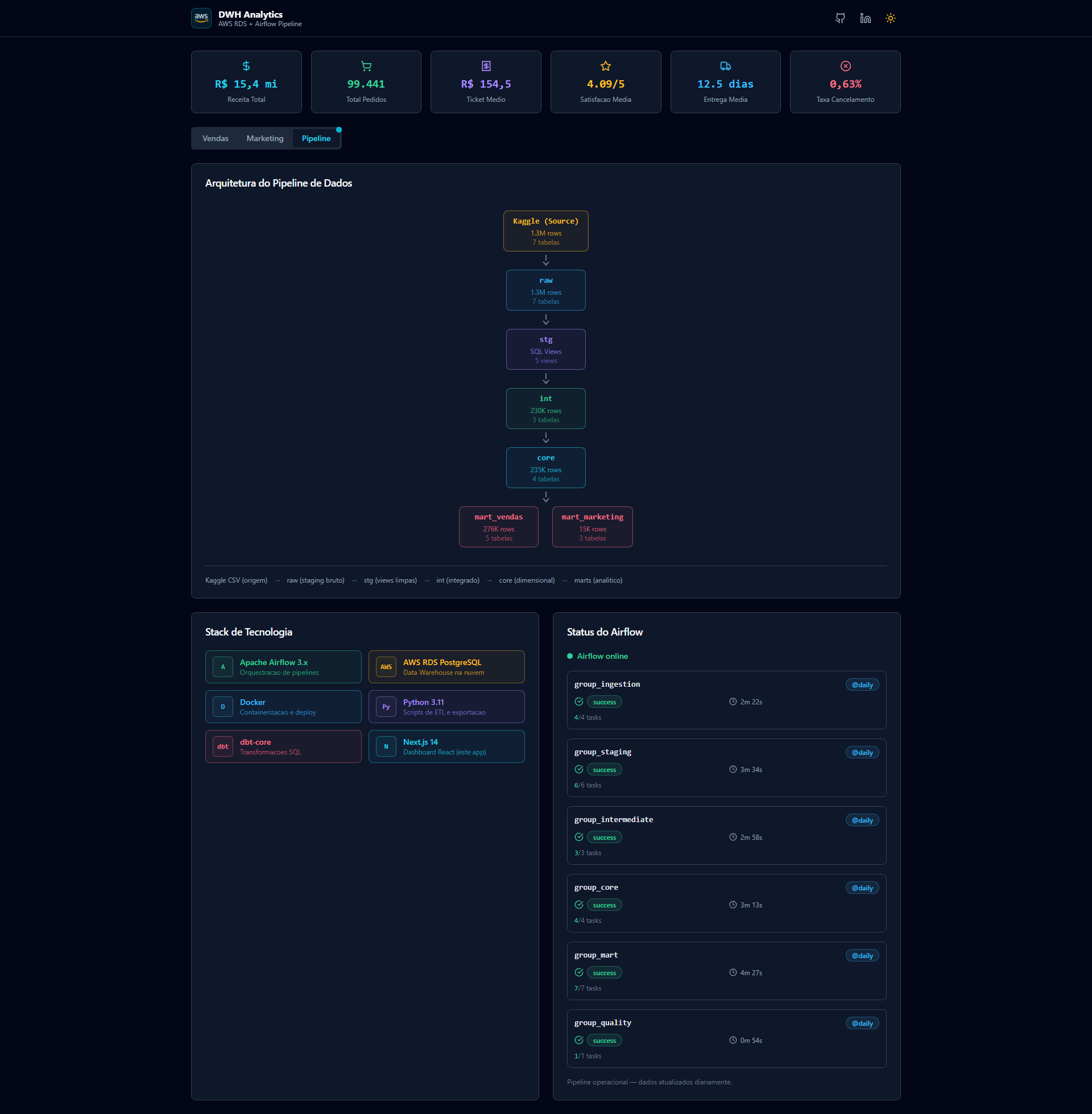Switch to the Vendas tab

(215, 138)
